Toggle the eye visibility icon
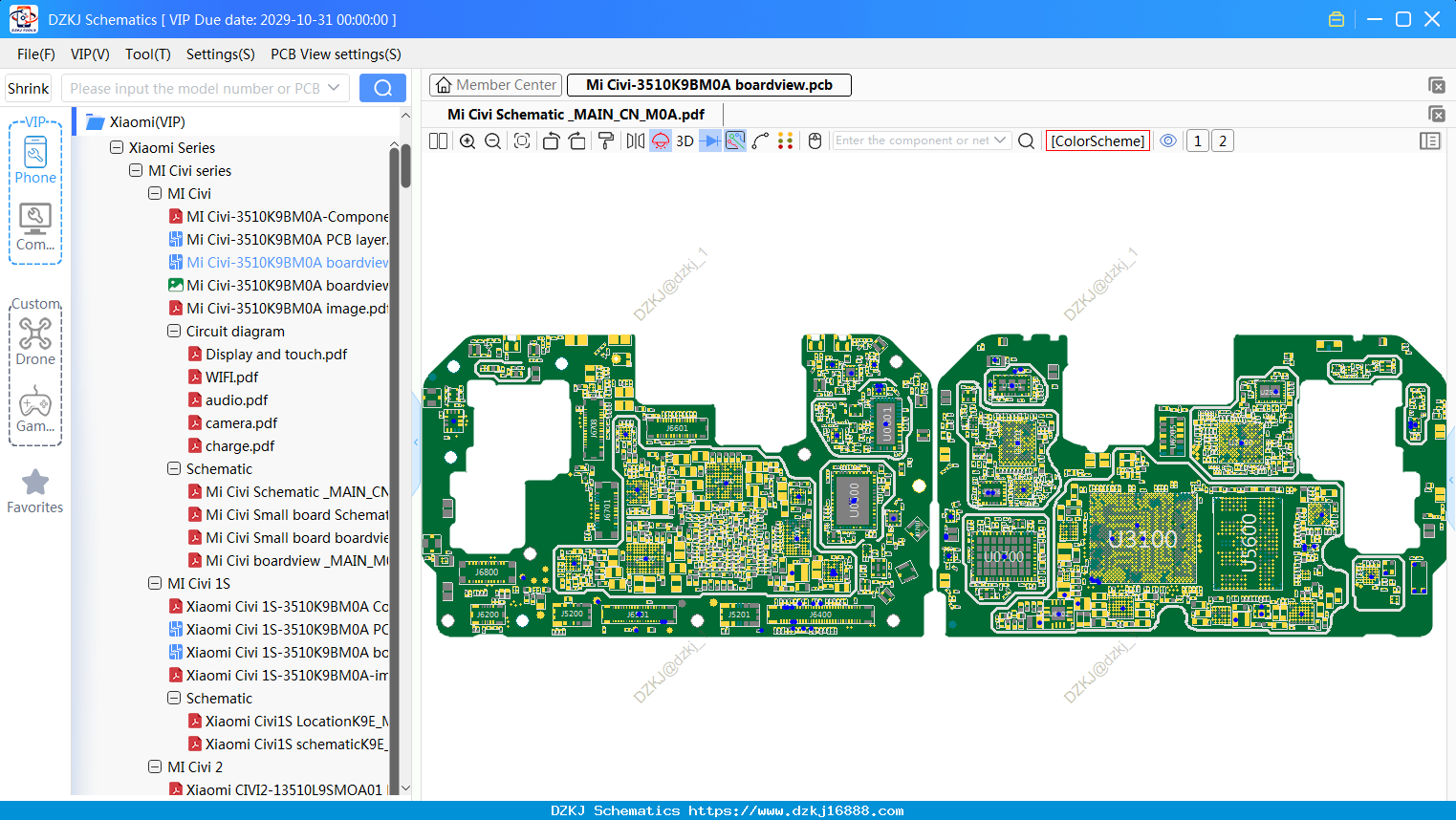 point(1168,140)
